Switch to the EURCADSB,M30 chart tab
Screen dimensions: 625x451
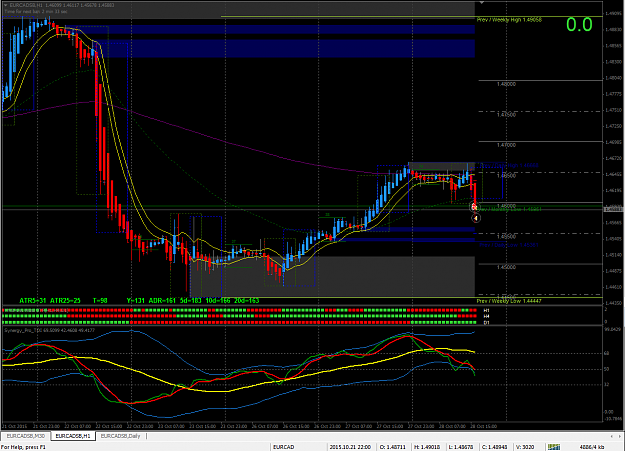pos(26,436)
